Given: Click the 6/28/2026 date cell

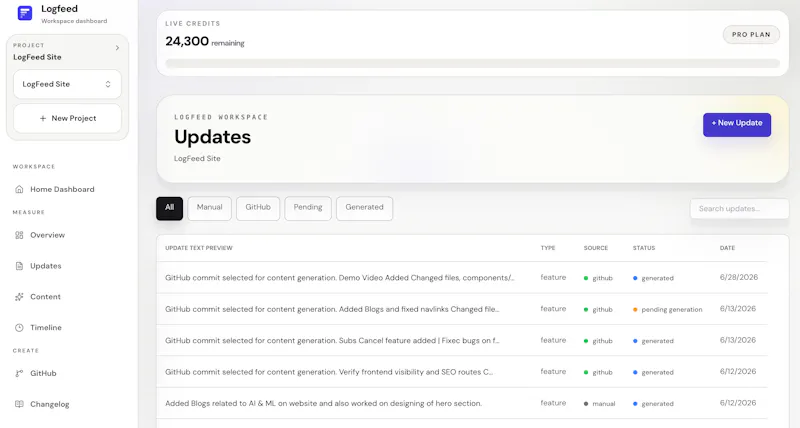Looking at the screenshot, I should [x=739, y=278].
